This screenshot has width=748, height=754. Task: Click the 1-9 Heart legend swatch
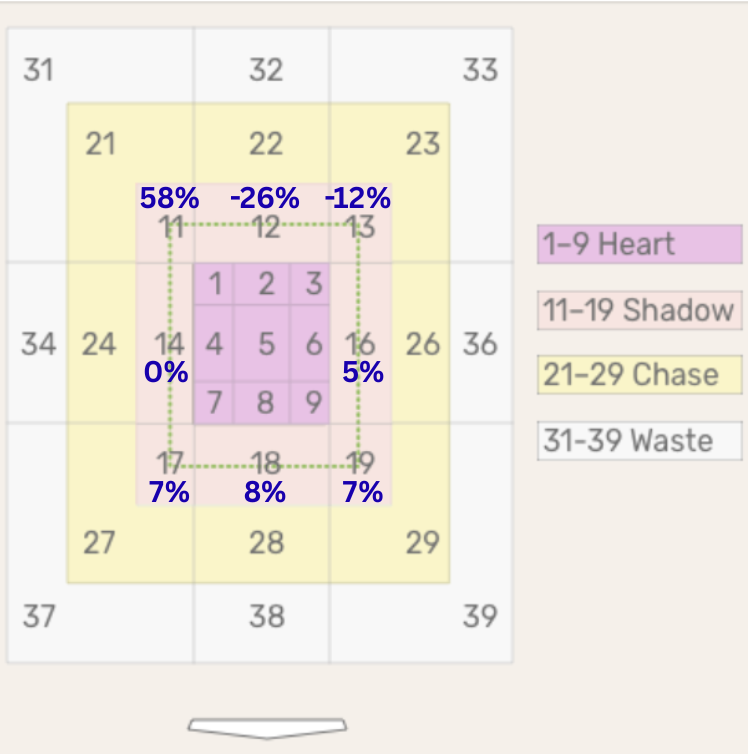[640, 244]
